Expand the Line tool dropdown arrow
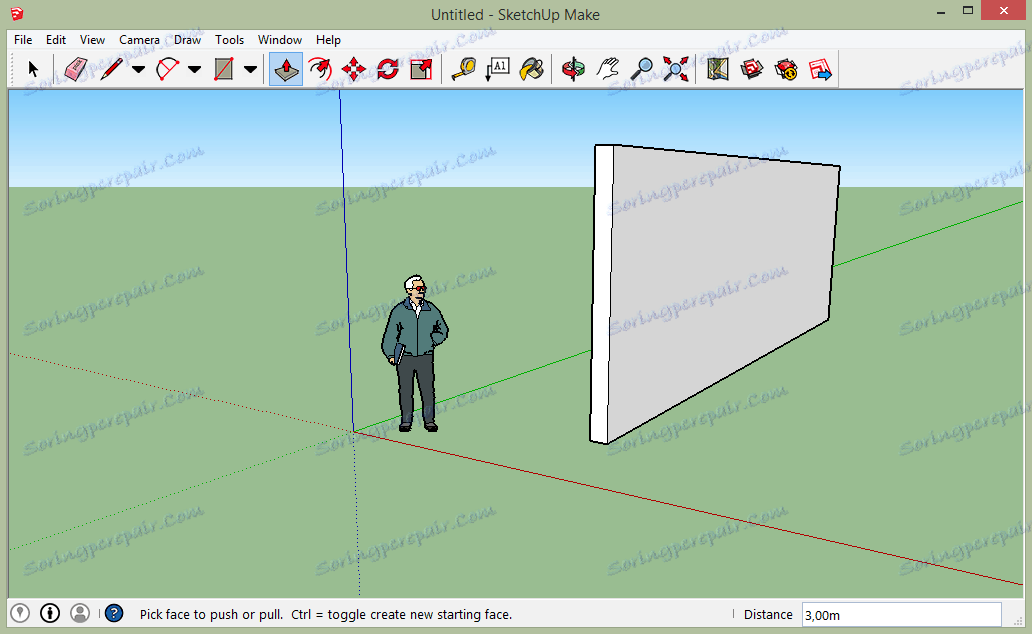This screenshot has width=1032, height=634. [x=138, y=70]
